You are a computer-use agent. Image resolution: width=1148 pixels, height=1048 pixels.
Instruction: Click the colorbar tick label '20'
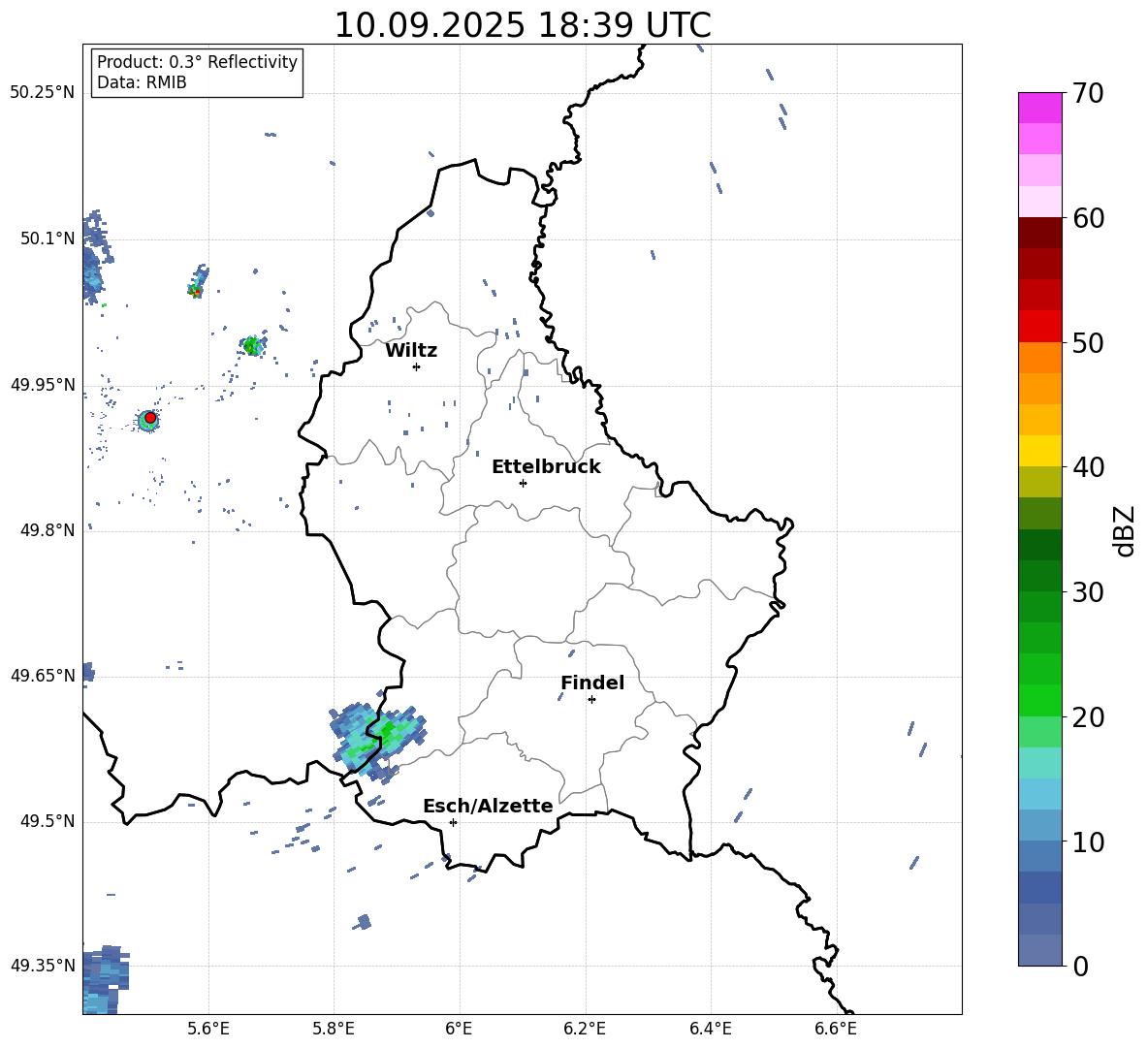[x=1088, y=716]
